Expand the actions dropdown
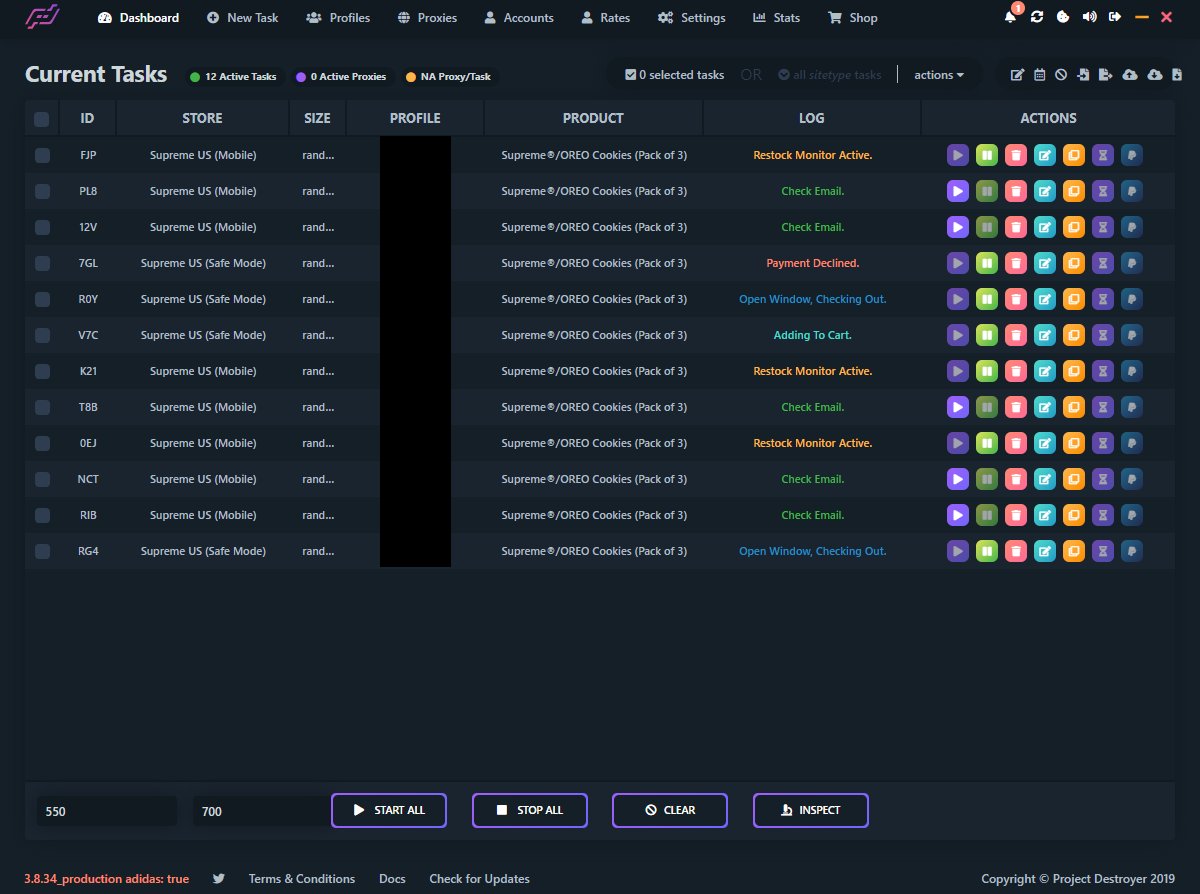The image size is (1200, 894). tap(939, 75)
